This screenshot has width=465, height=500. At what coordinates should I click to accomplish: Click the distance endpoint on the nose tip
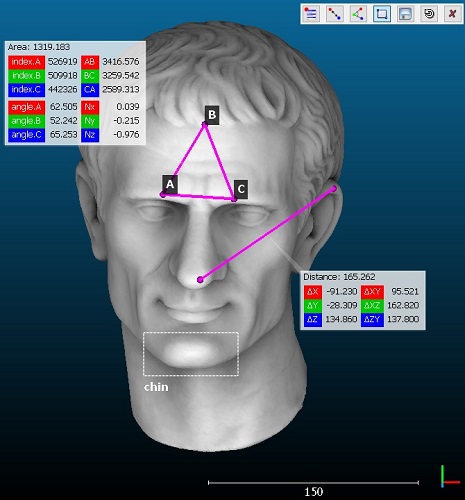(x=200, y=279)
